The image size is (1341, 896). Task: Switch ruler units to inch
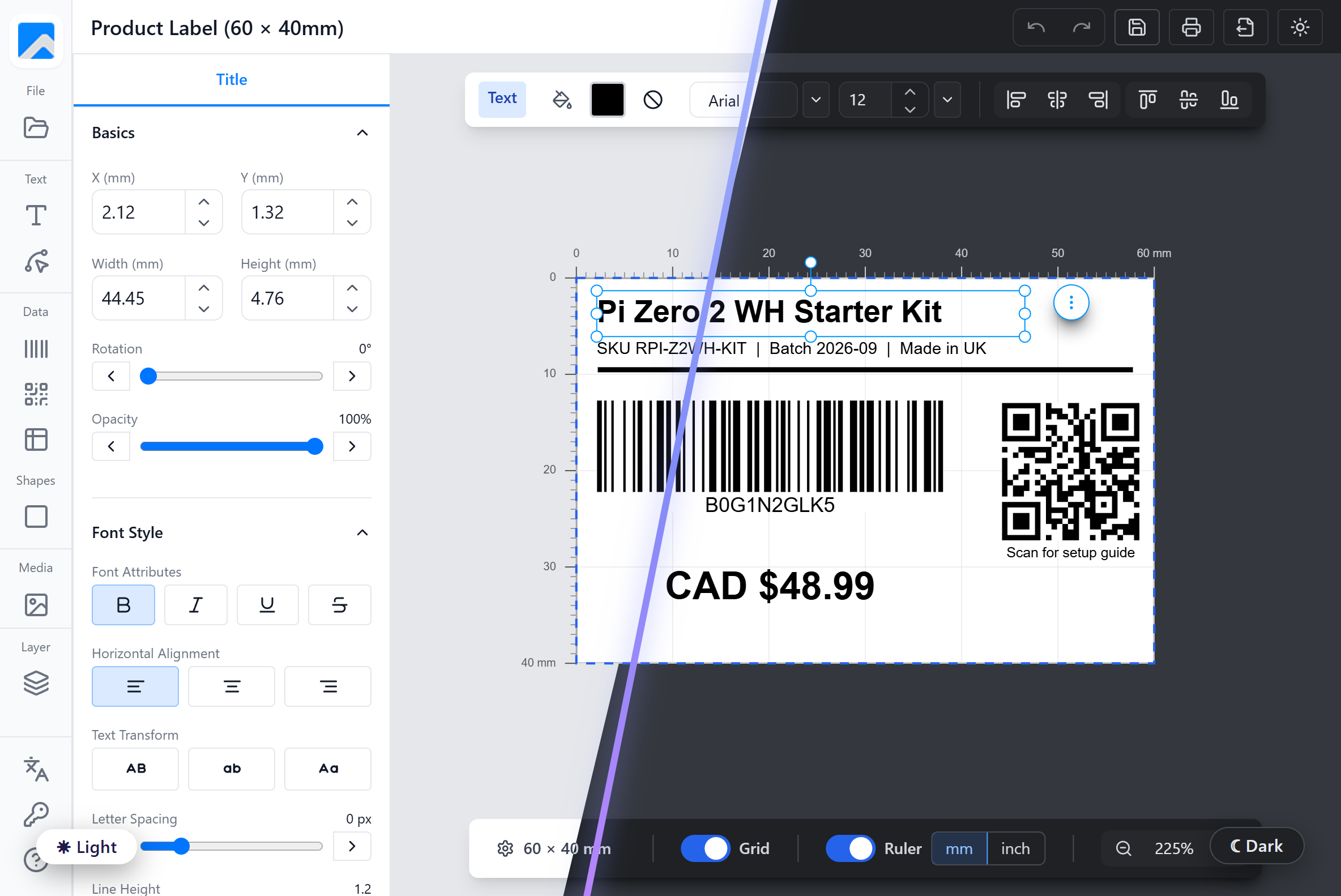coord(1015,848)
